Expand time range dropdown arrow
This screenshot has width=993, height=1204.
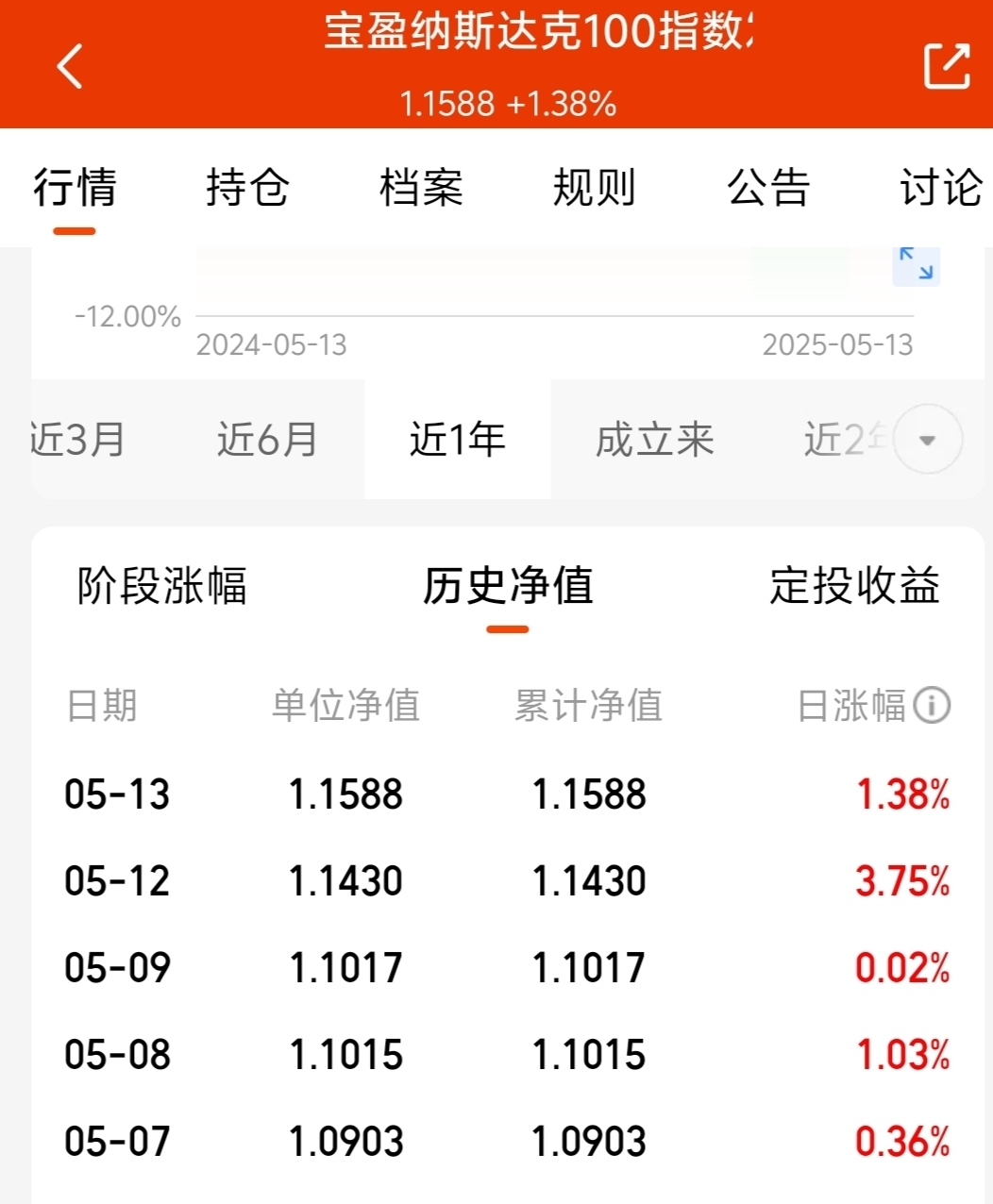[x=927, y=439]
